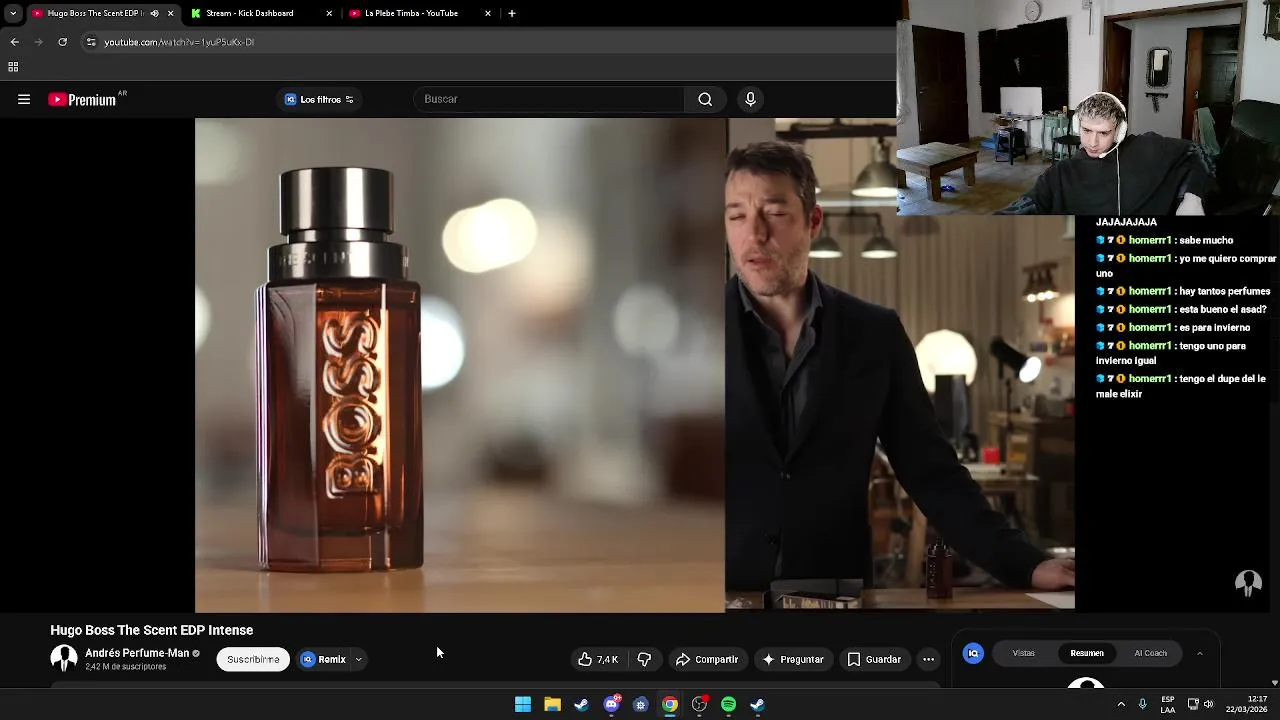1280x720 pixels.
Task: Switch to Vistas tab in IQ panel
Action: pyautogui.click(x=1023, y=653)
